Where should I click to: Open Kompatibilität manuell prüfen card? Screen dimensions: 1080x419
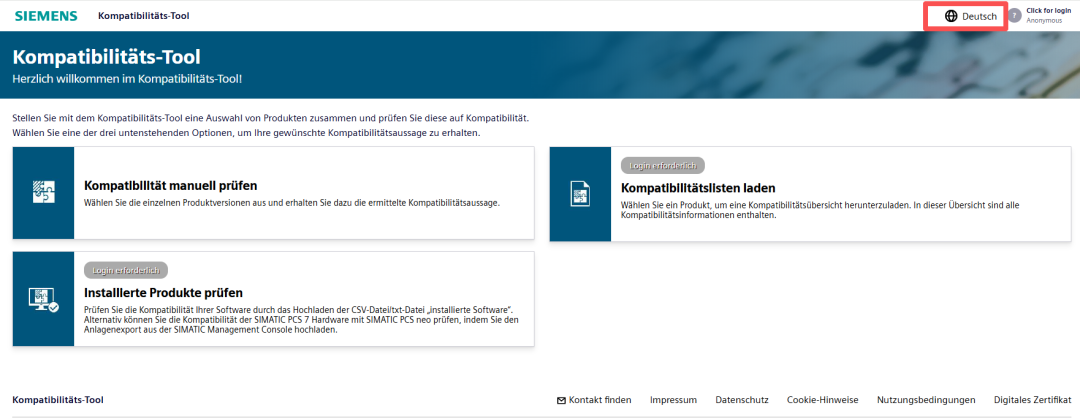(273, 193)
